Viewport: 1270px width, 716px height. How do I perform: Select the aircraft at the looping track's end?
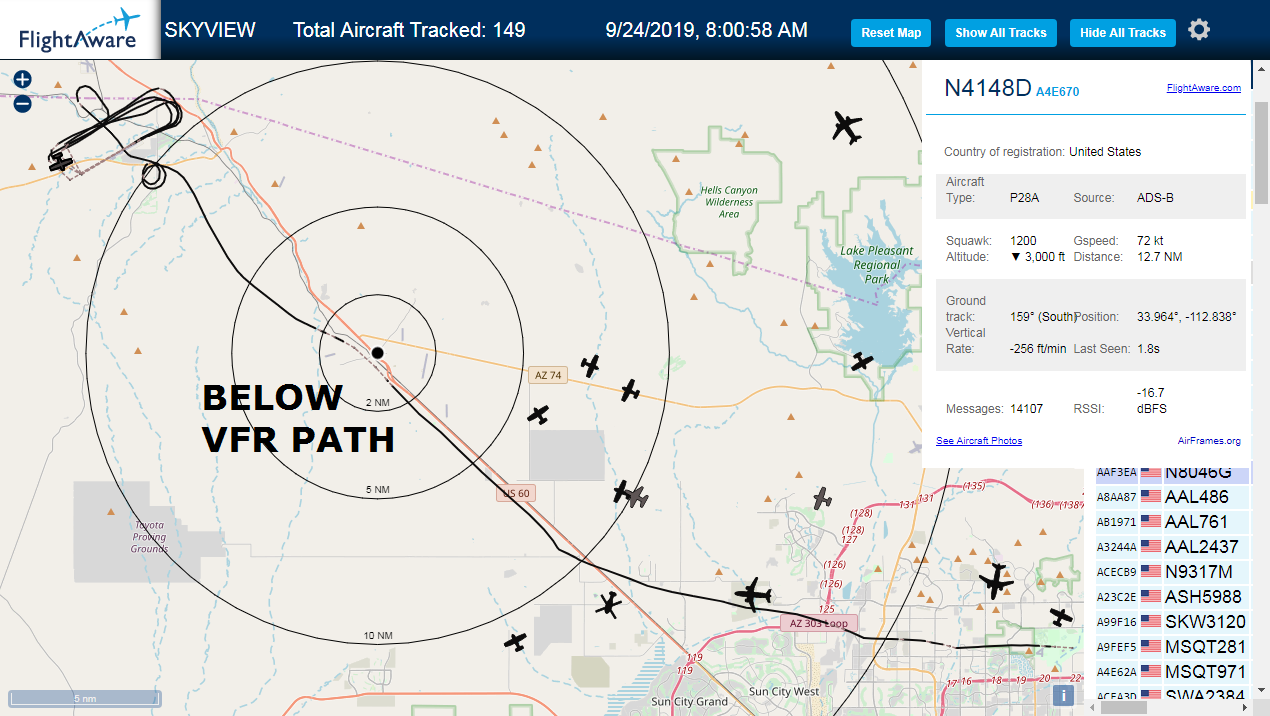[62, 161]
